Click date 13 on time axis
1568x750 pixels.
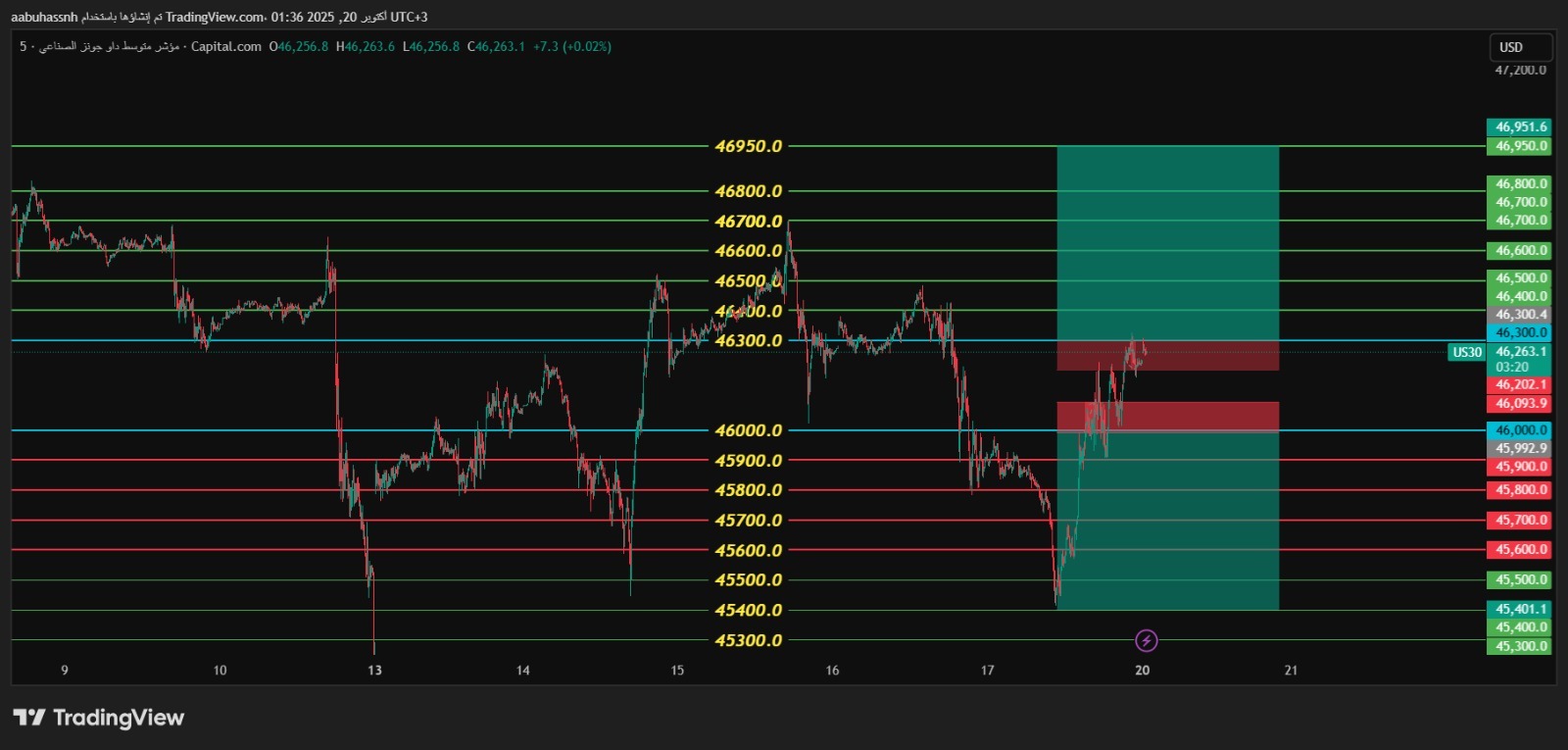coord(374,671)
